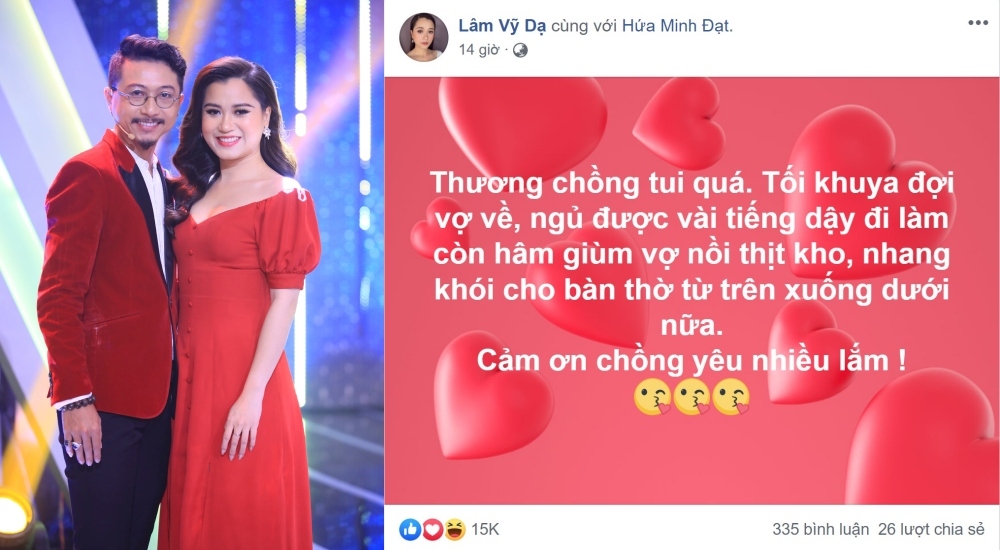The image size is (1000, 550).
Task: View the 15K reactions count
Action: coord(485,529)
